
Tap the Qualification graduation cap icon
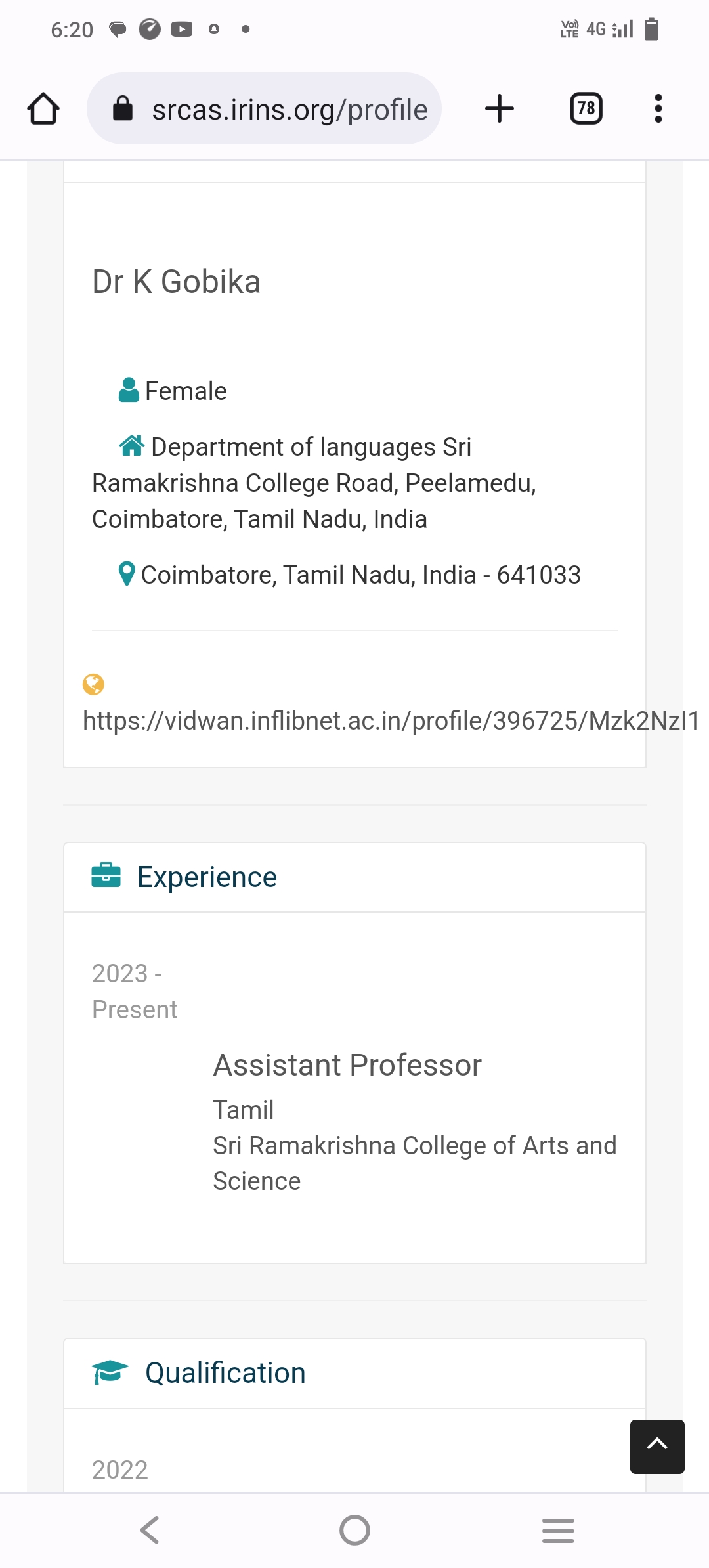(x=110, y=1372)
